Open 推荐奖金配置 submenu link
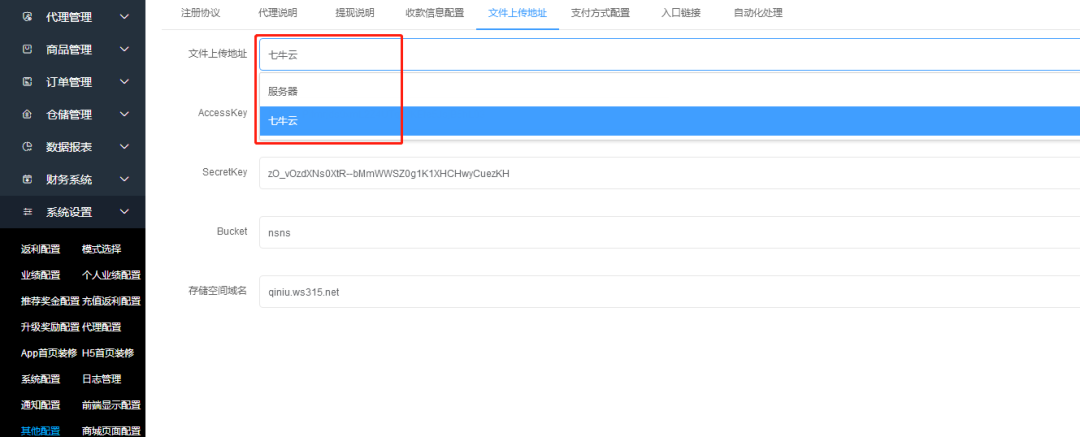1080x437 pixels. coord(50,301)
